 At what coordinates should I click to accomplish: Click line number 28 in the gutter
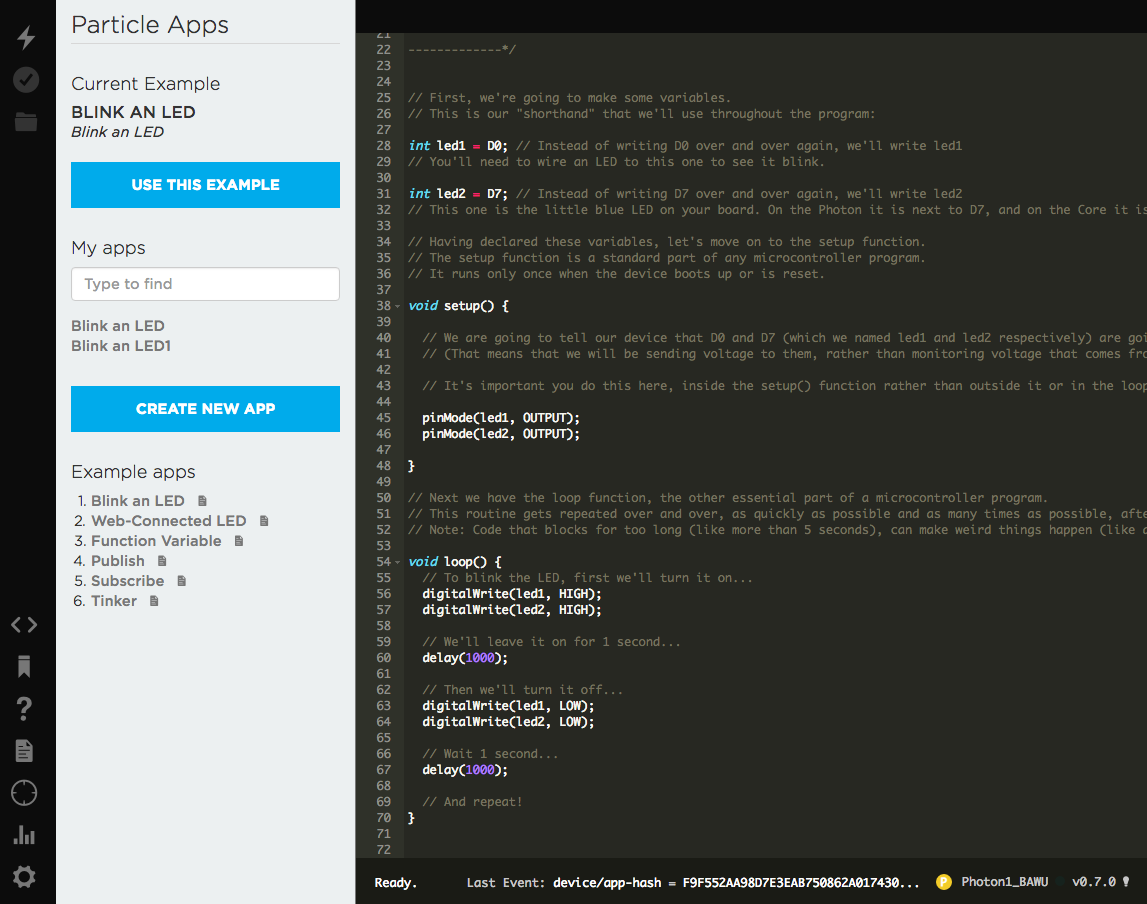(x=383, y=146)
